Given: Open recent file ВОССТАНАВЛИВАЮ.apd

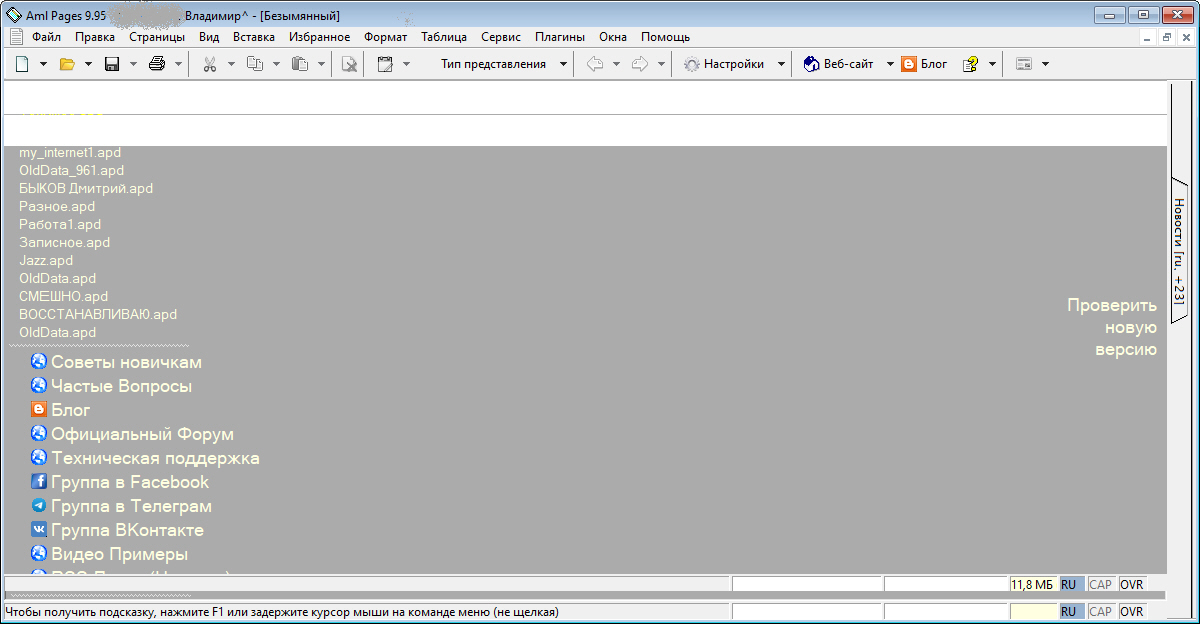Looking at the screenshot, I should pos(98,314).
